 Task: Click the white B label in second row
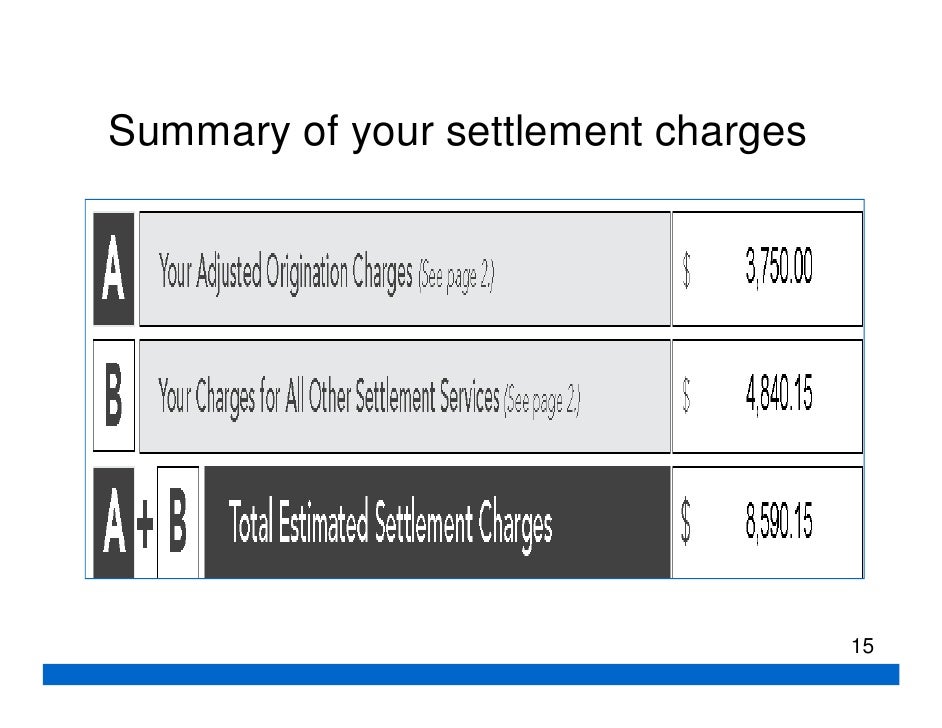pos(114,395)
